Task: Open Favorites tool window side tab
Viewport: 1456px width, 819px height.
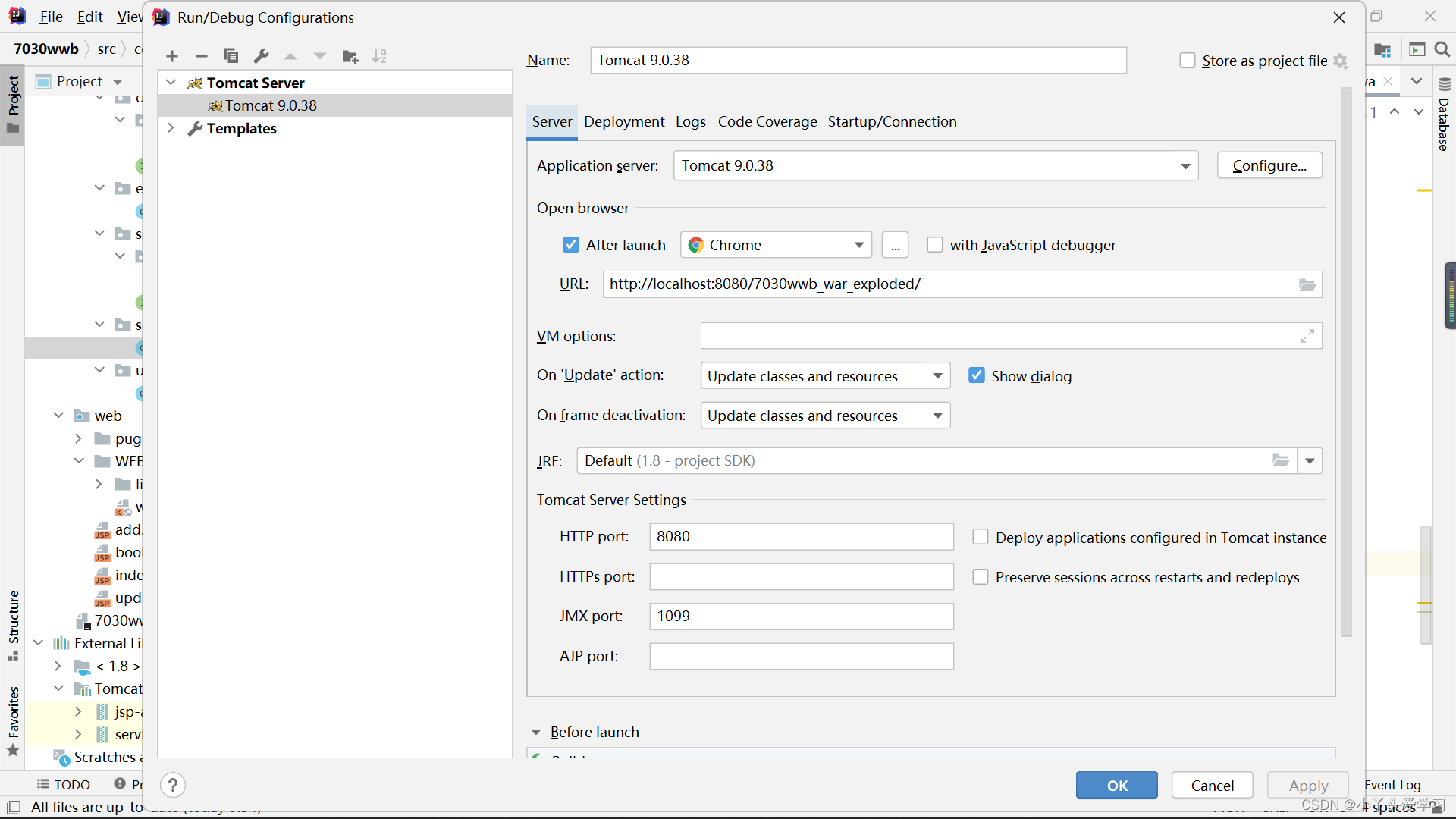Action: tap(13, 720)
